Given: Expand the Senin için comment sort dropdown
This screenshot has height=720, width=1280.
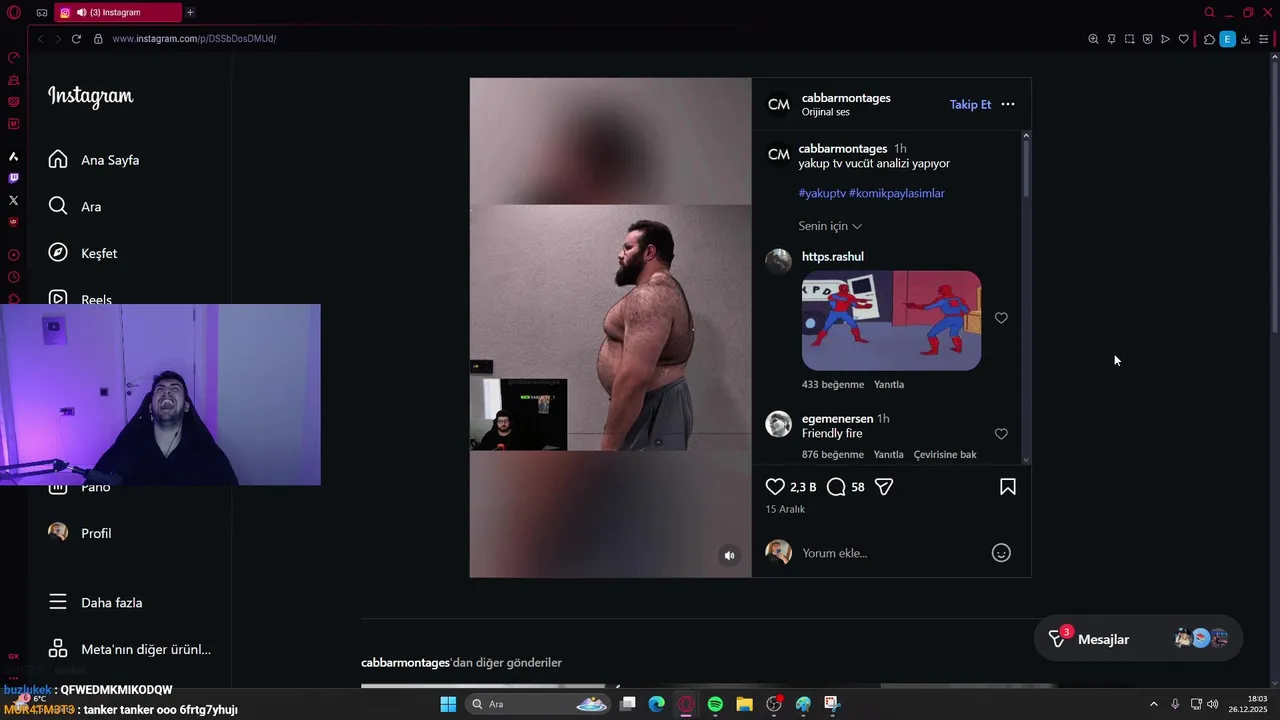Looking at the screenshot, I should click(x=830, y=226).
